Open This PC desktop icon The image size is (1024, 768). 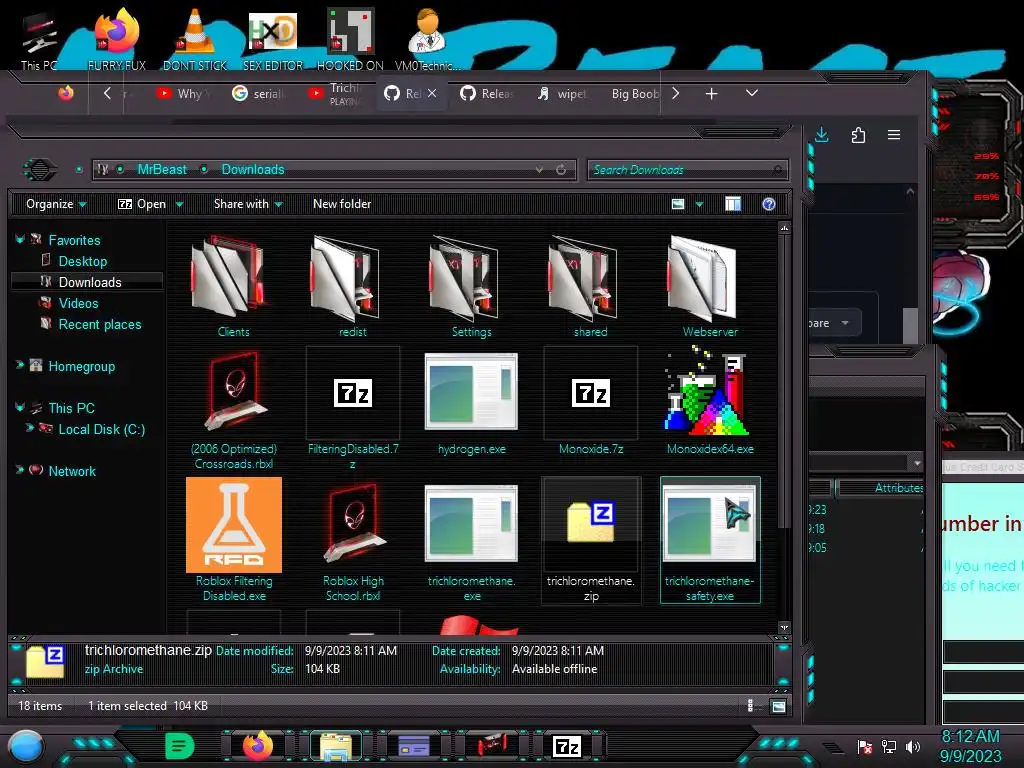click(x=39, y=40)
